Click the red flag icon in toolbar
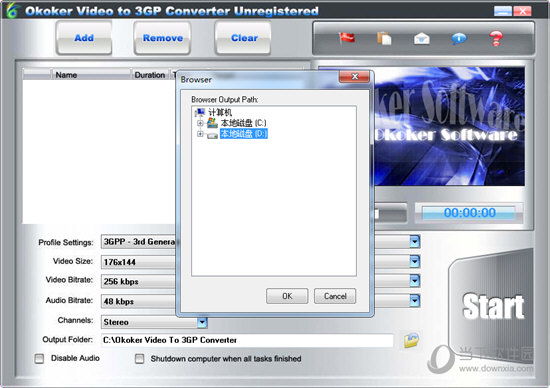550x388 pixels. click(x=347, y=38)
